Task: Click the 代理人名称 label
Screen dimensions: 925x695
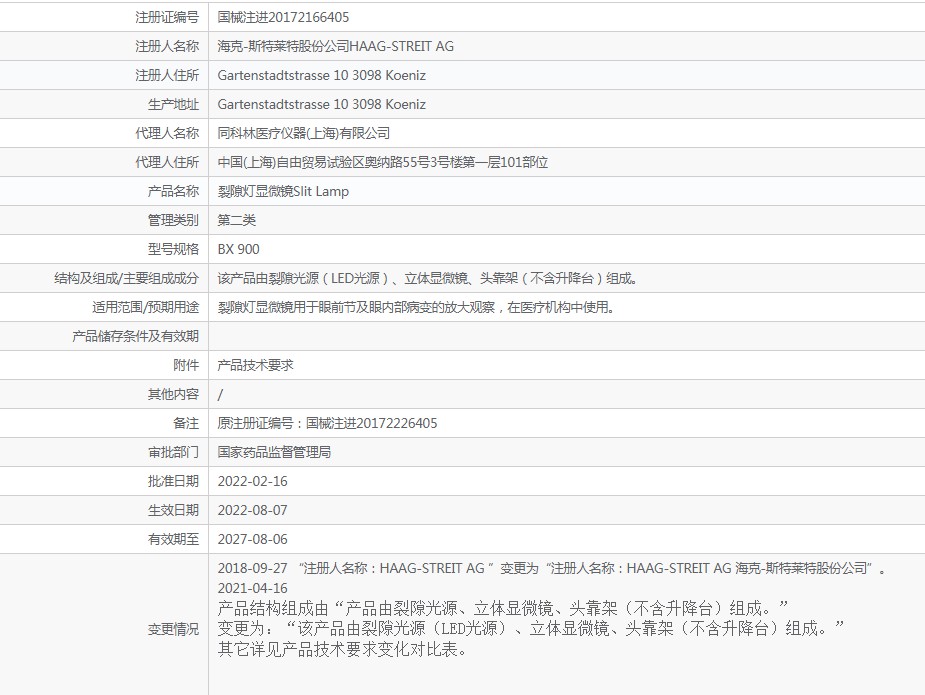Action: [x=167, y=133]
